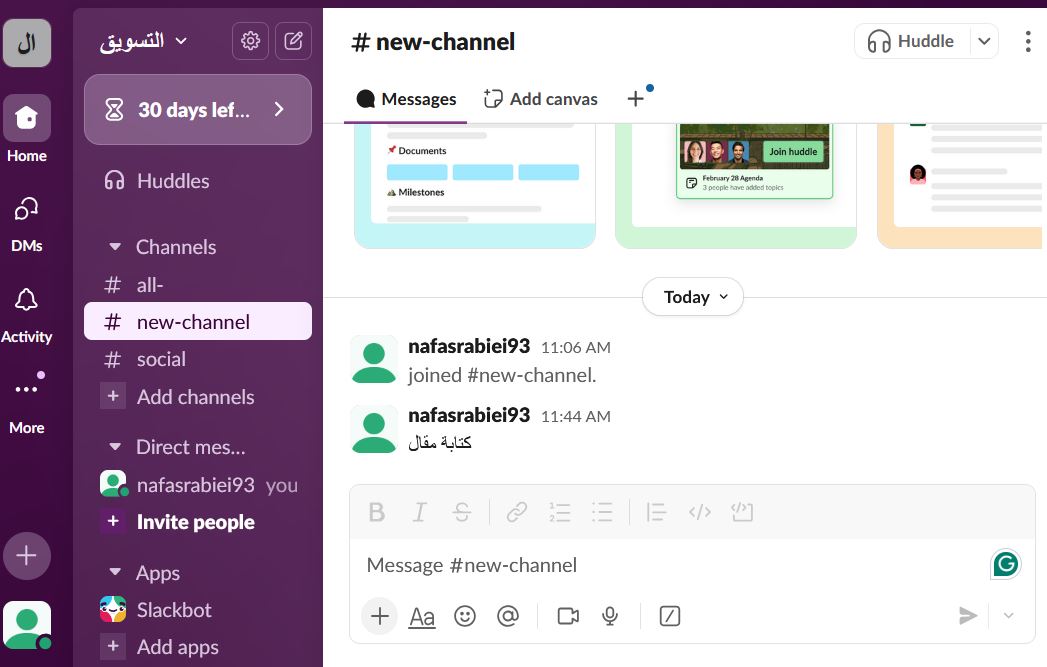Record an audio clip with microphone
This screenshot has height=667, width=1047.
click(x=610, y=616)
